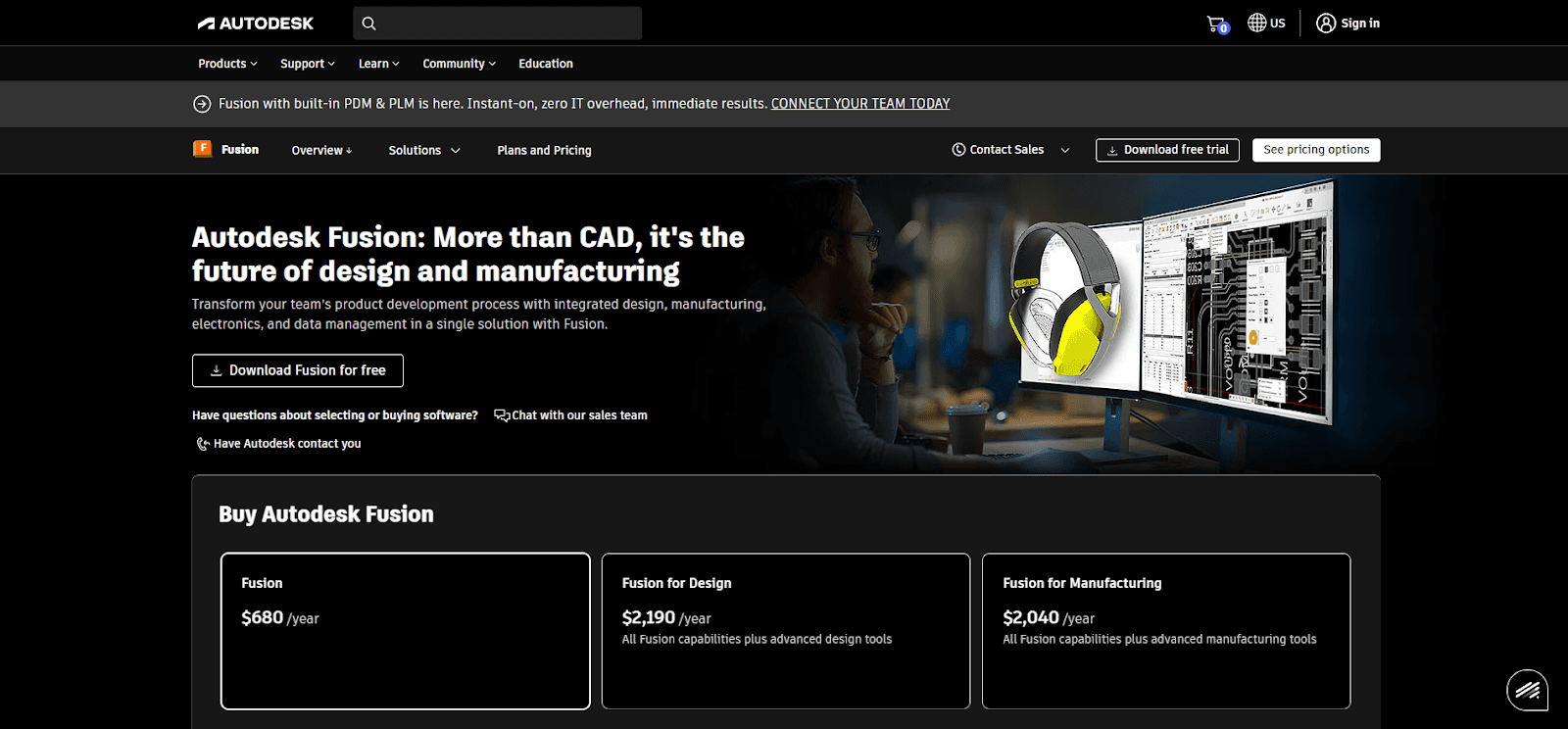The height and width of the screenshot is (729, 1568).
Task: Open the Community menu
Action: (459, 64)
